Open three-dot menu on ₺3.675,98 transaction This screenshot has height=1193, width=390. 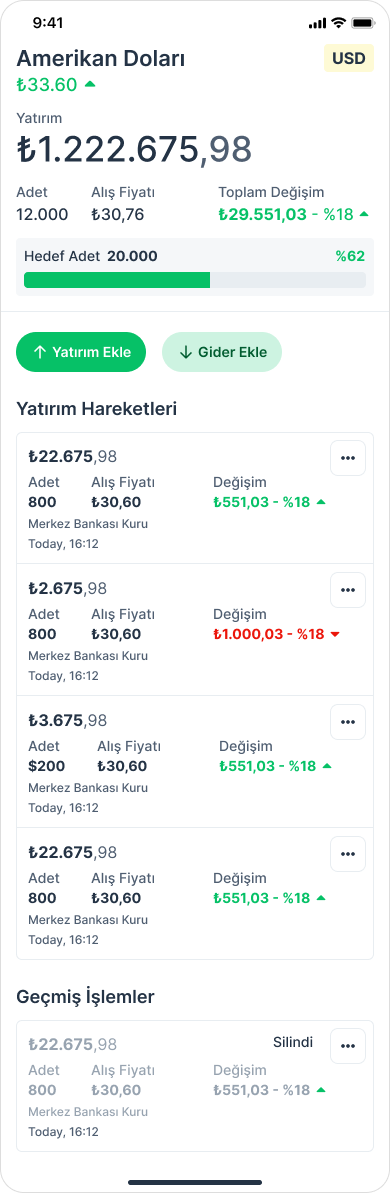click(x=348, y=722)
